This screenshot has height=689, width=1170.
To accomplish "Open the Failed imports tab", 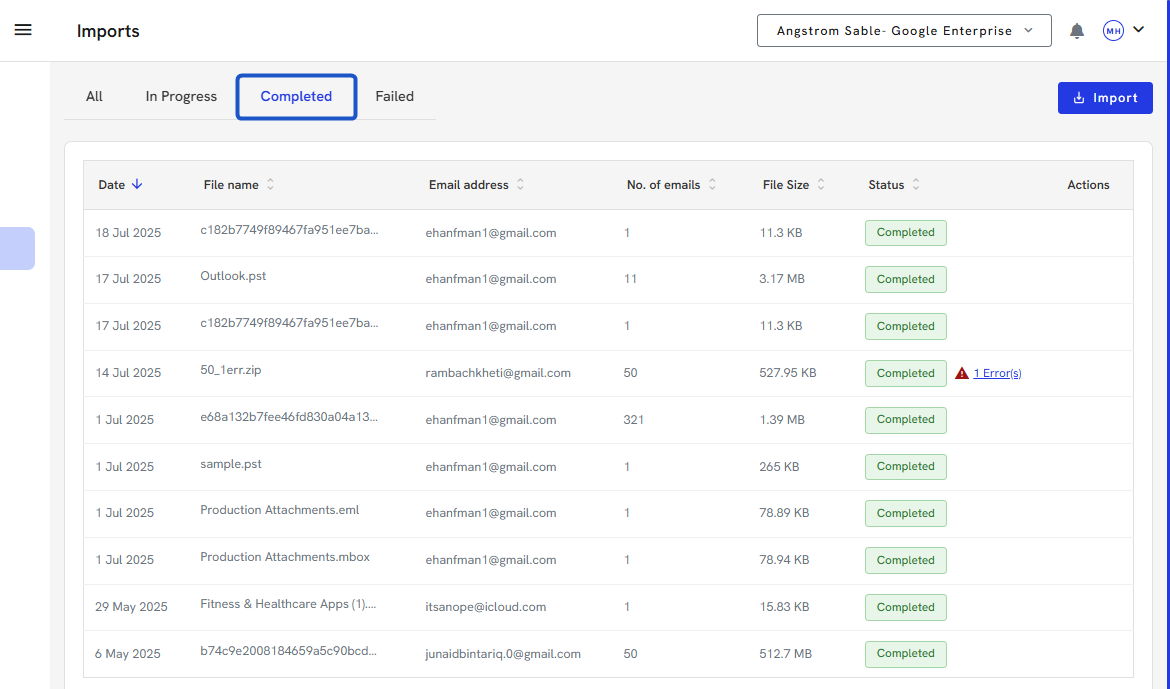I will [x=394, y=97].
